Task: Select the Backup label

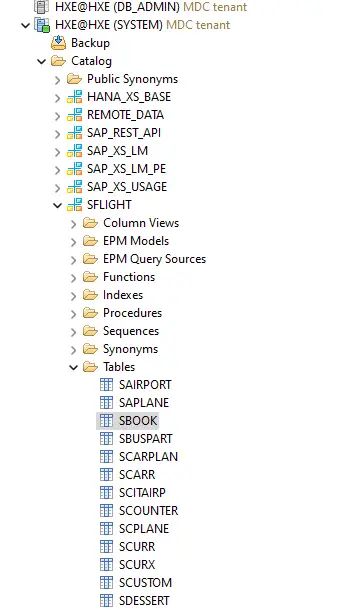Action: click(x=90, y=43)
